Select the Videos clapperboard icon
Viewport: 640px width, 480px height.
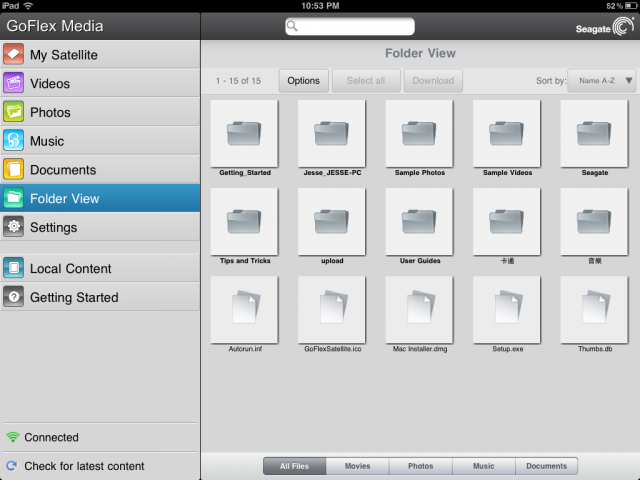pos(13,83)
